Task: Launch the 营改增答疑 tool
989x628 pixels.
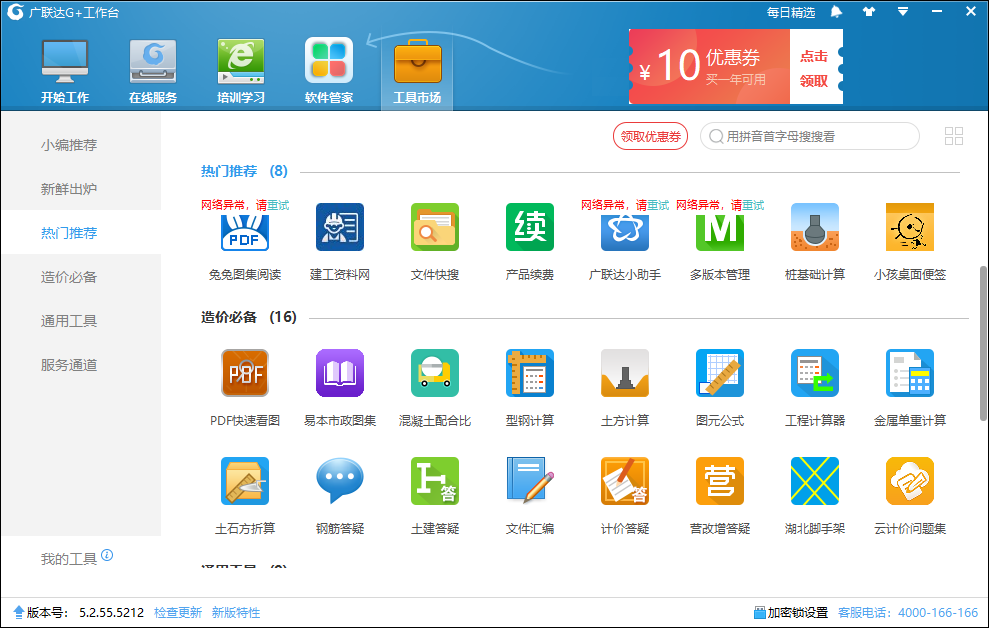Action: coord(720,481)
